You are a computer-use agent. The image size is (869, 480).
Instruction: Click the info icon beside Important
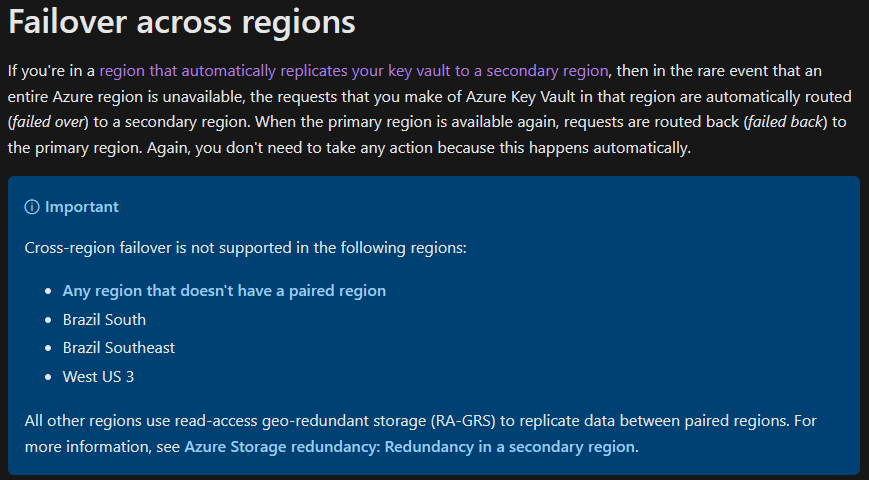pyautogui.click(x=32, y=207)
